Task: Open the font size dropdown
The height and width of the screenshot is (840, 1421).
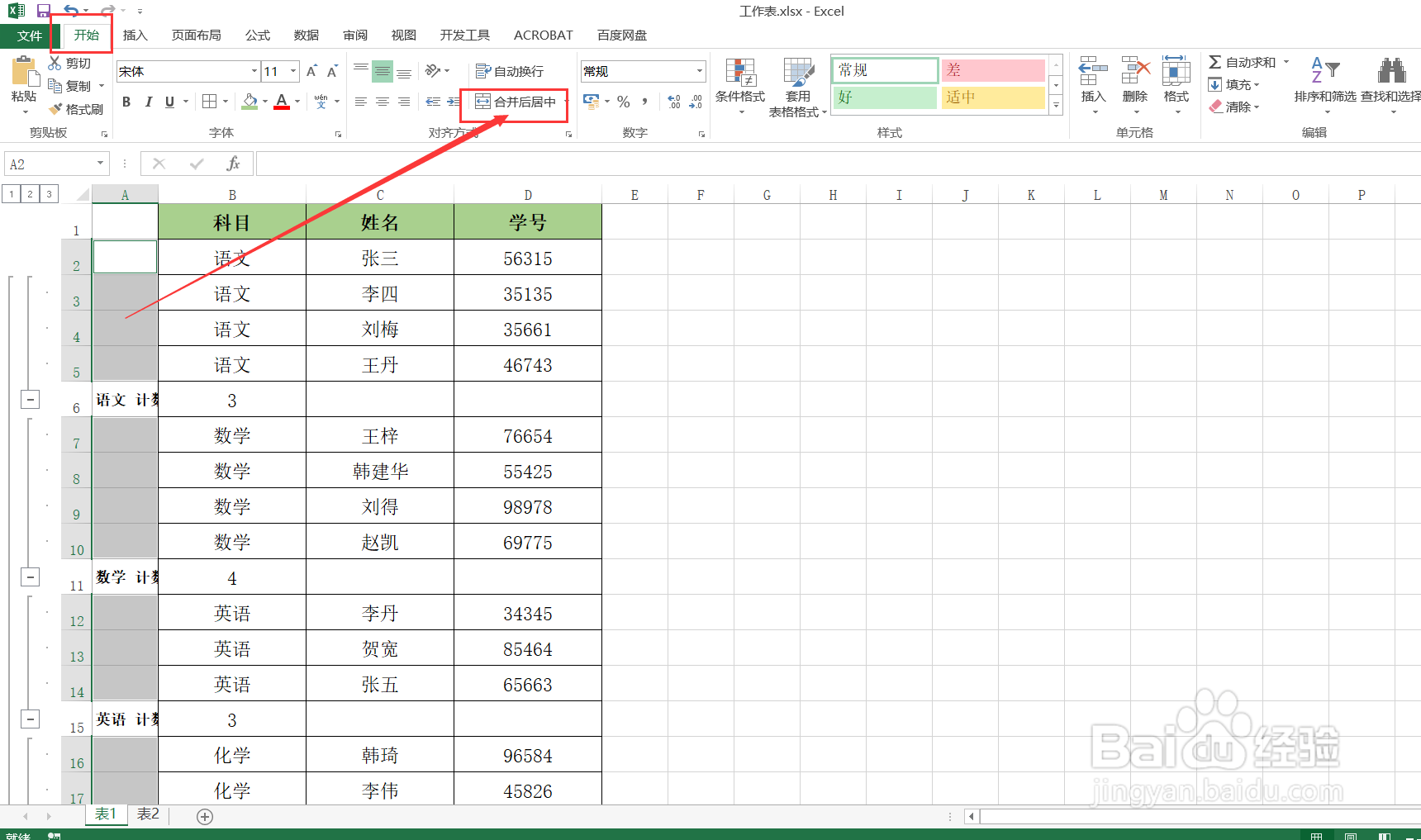Action: tap(293, 71)
